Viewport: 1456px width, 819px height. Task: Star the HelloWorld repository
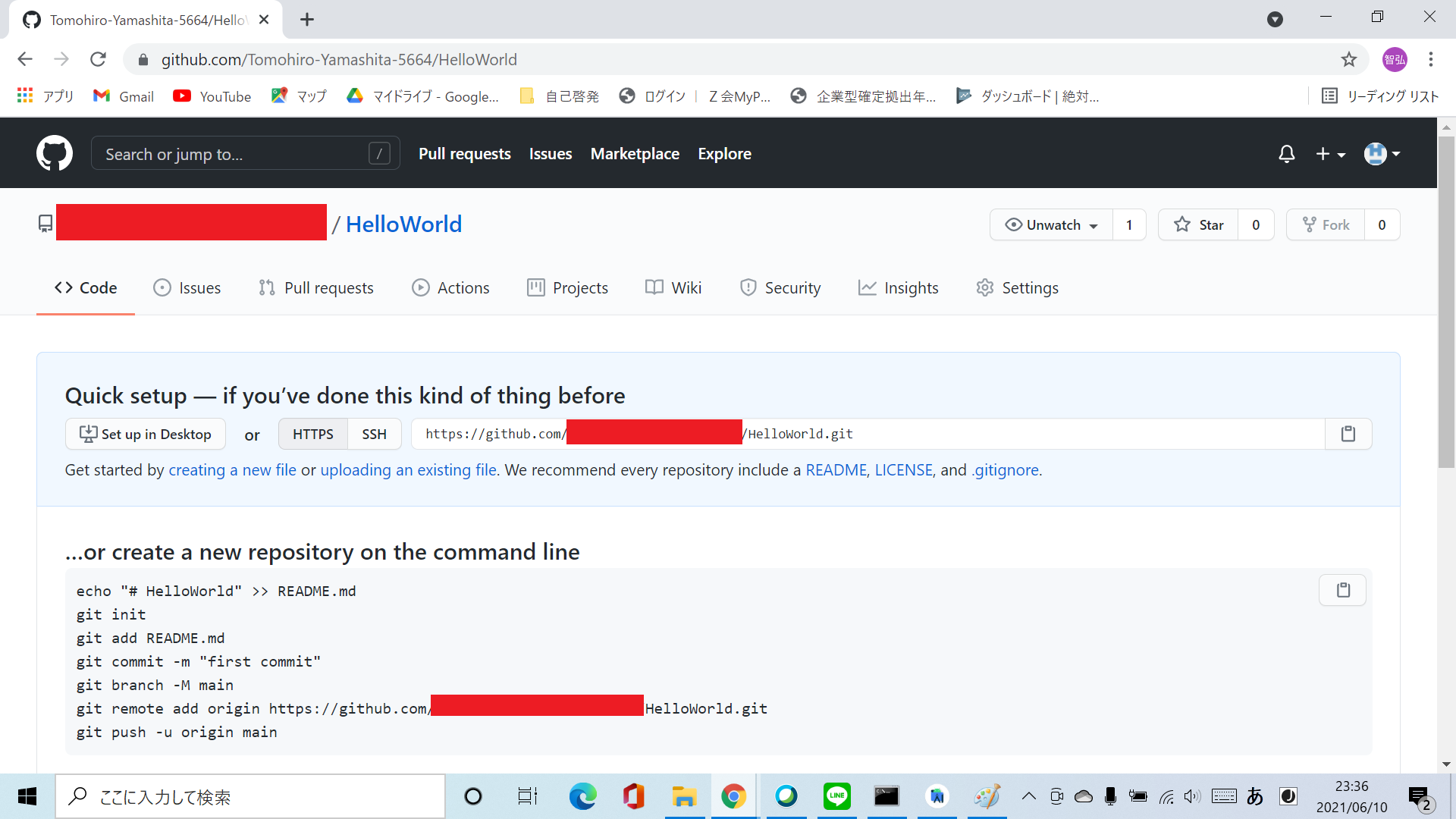pos(1198,224)
